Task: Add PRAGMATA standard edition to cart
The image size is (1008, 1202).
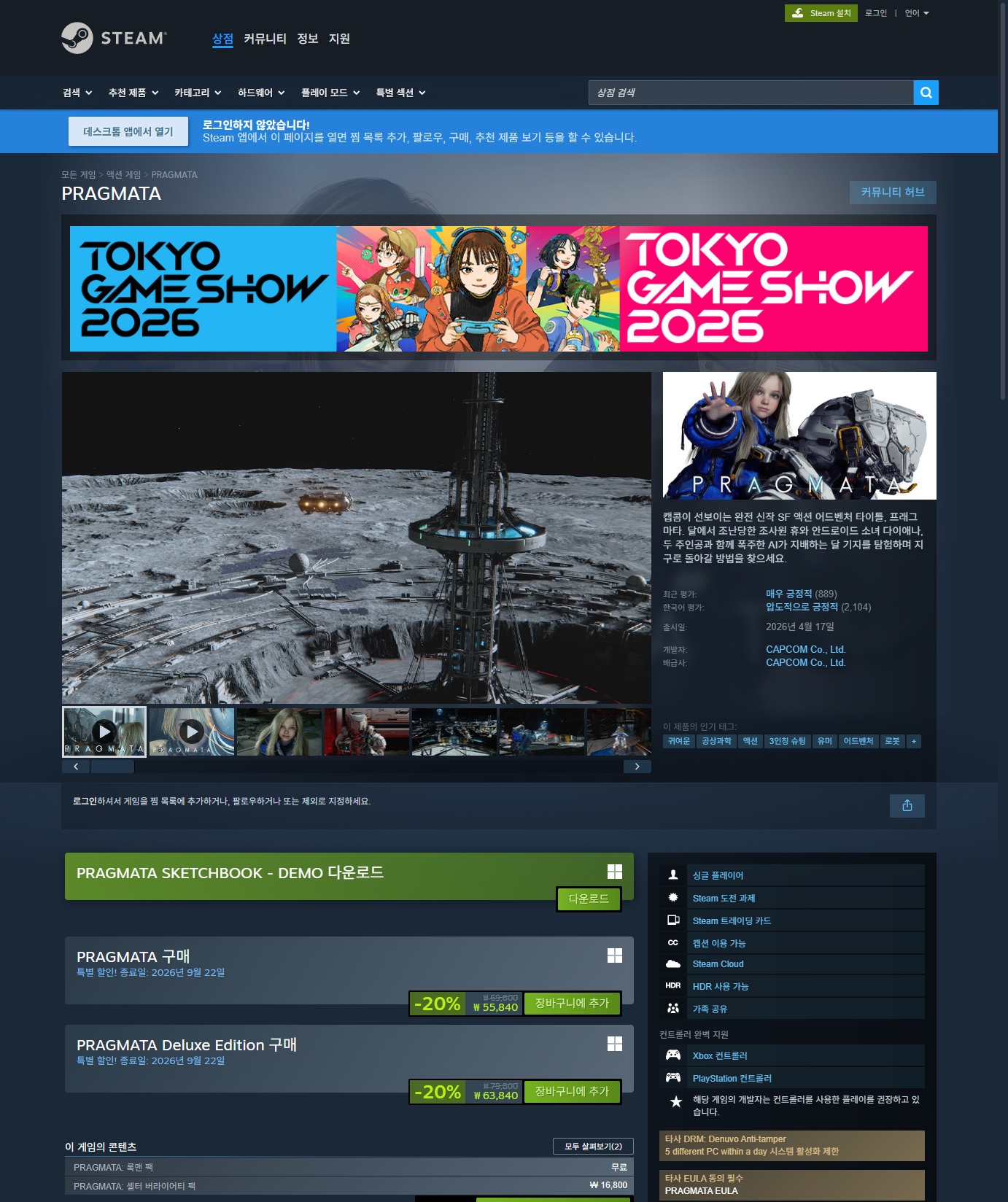Action: [x=572, y=1003]
